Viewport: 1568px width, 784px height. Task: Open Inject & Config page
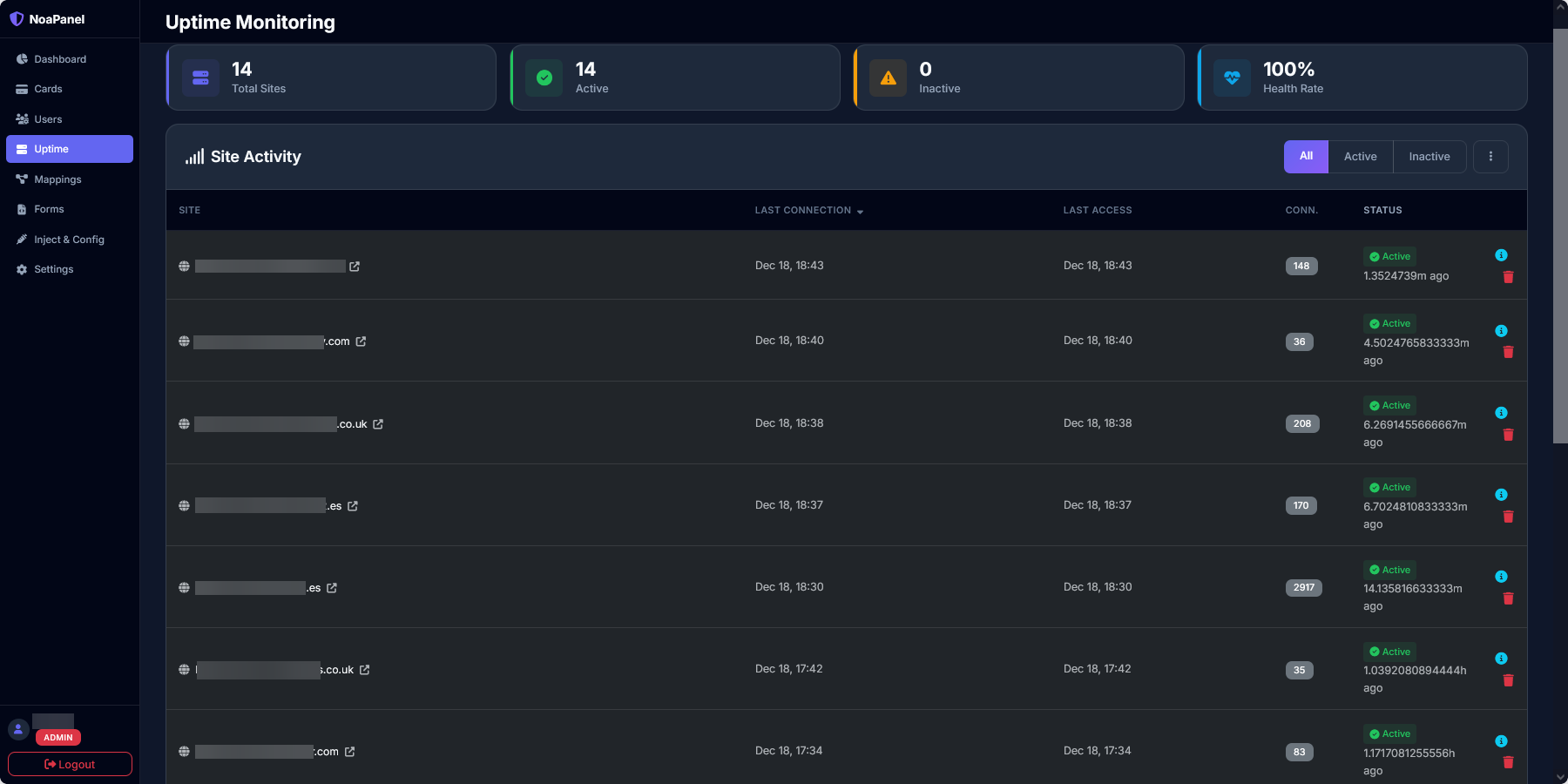point(69,240)
